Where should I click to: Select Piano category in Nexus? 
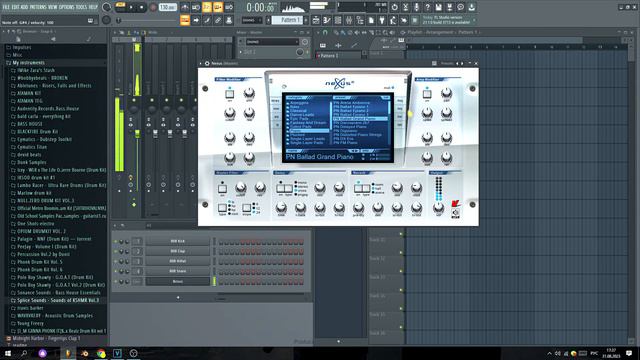[308, 131]
